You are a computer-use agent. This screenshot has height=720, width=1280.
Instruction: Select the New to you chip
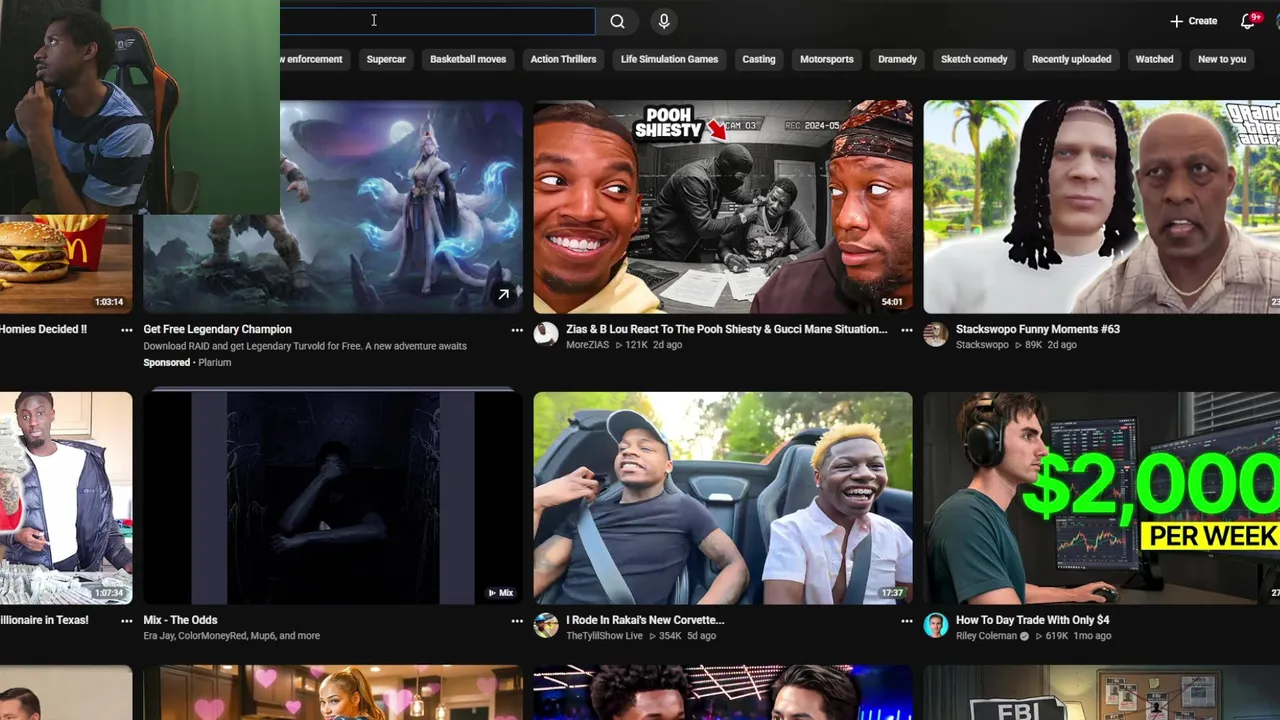(x=1222, y=59)
